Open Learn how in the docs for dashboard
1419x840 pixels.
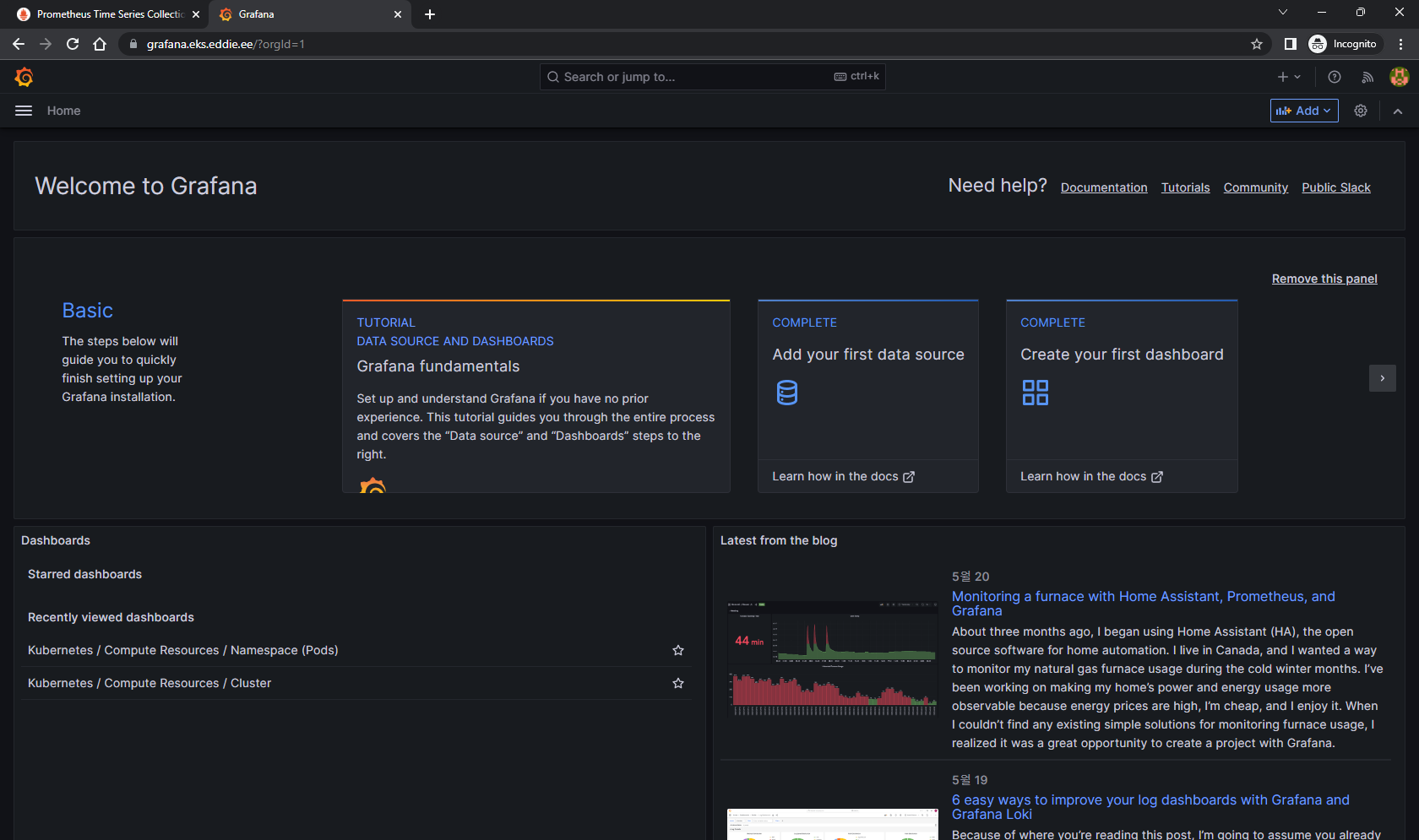(1091, 476)
